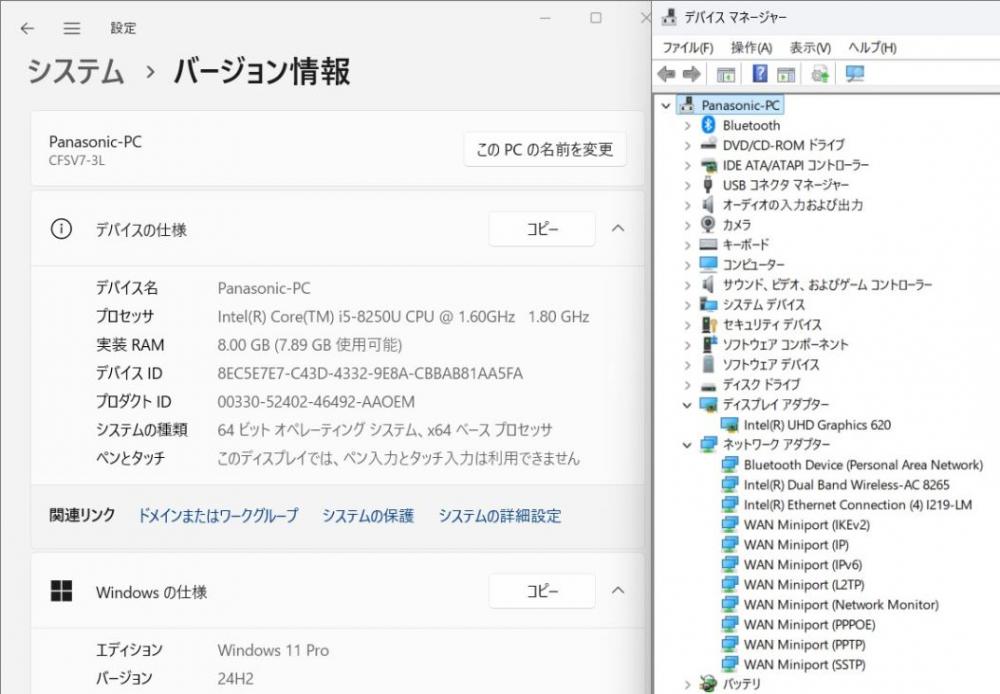Collapse the Panasonic-PC root node

[x=666, y=105]
